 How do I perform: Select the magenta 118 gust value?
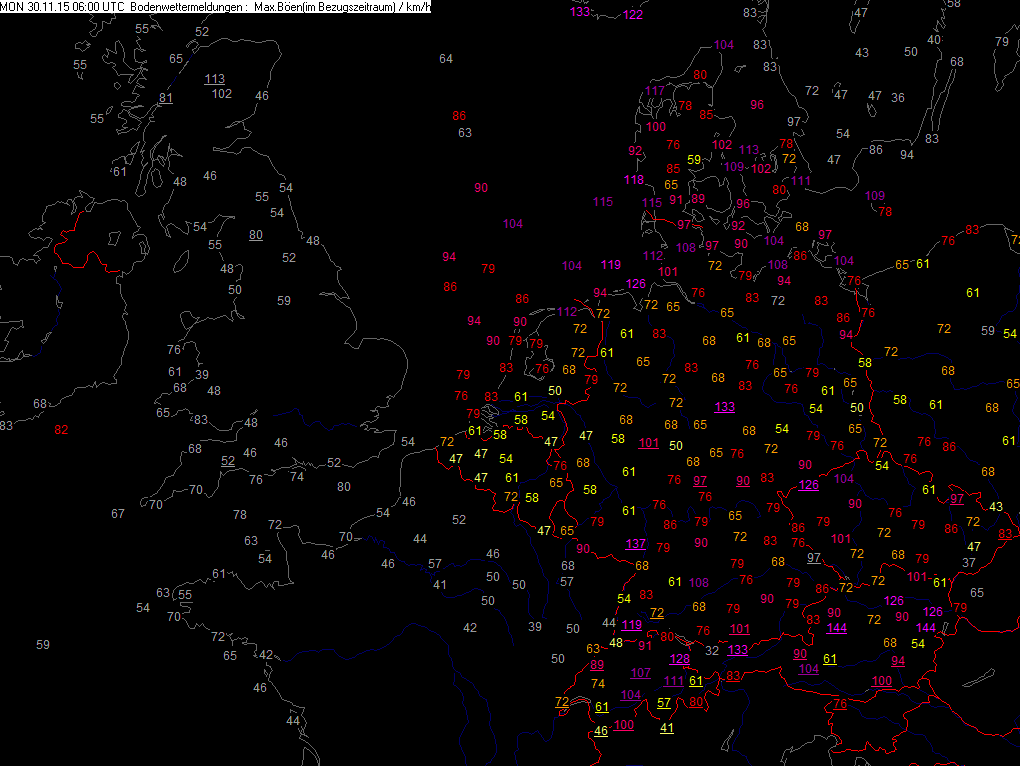tap(634, 180)
